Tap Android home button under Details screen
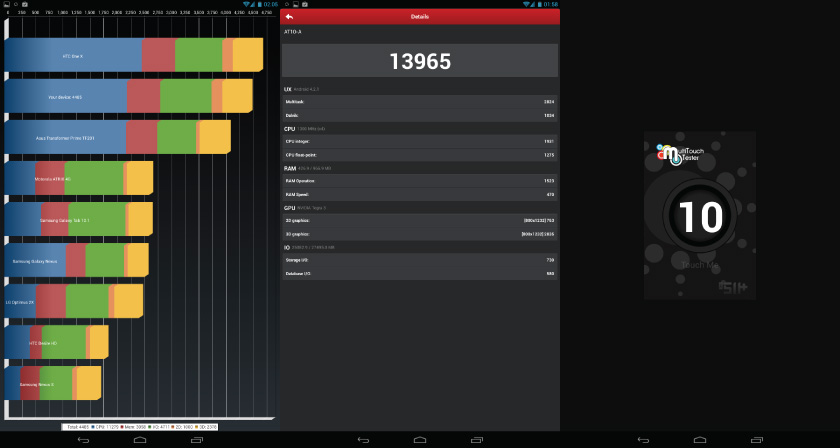840x448 pixels. click(x=420, y=440)
